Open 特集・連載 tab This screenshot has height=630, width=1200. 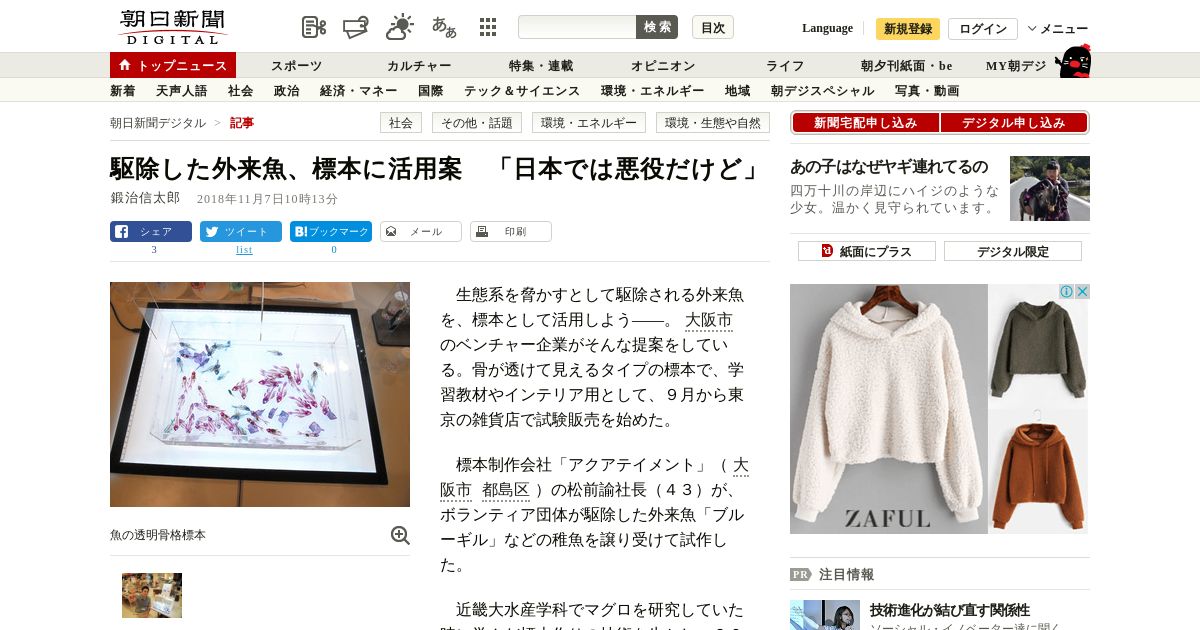541,66
